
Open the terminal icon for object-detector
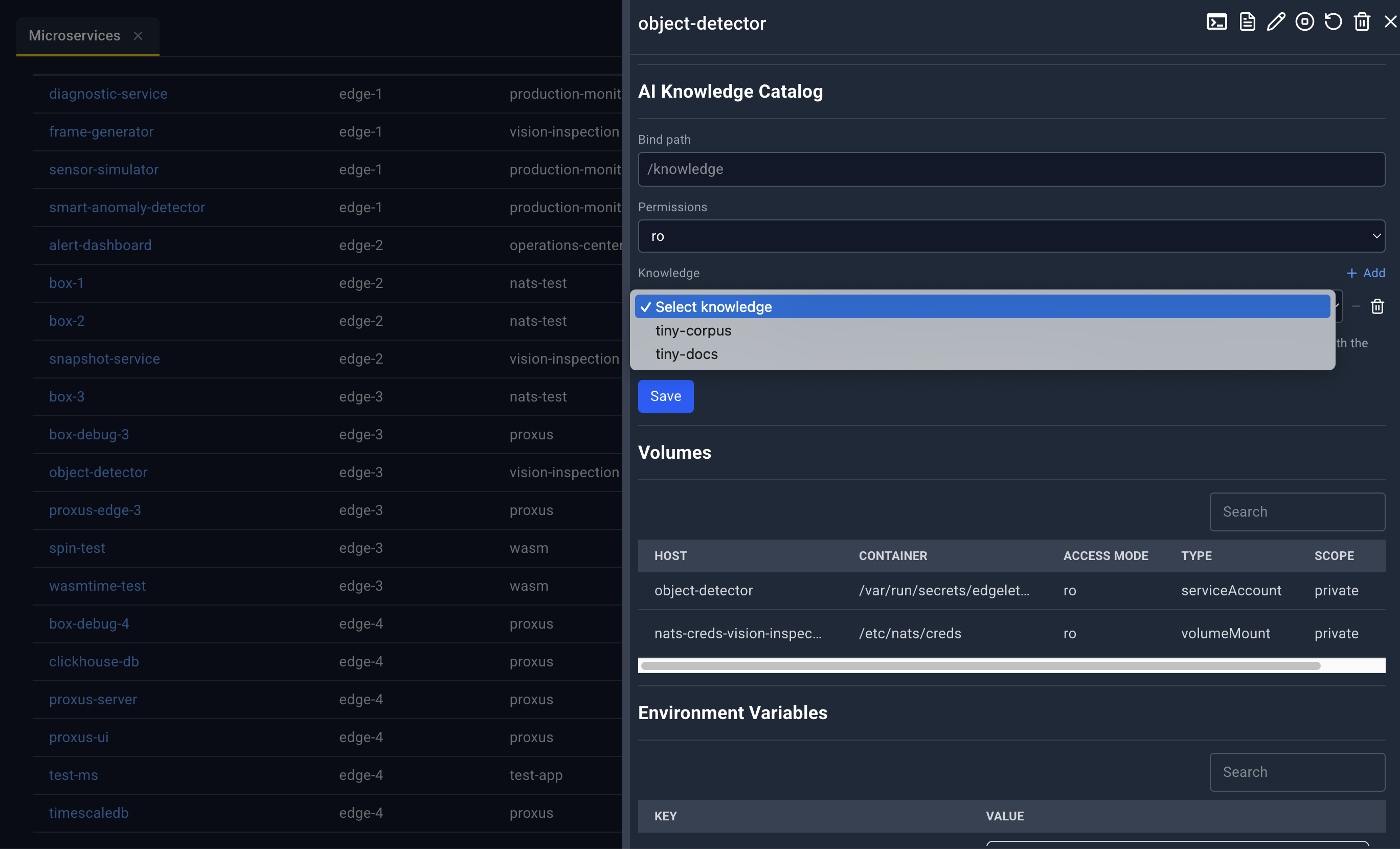(1216, 22)
